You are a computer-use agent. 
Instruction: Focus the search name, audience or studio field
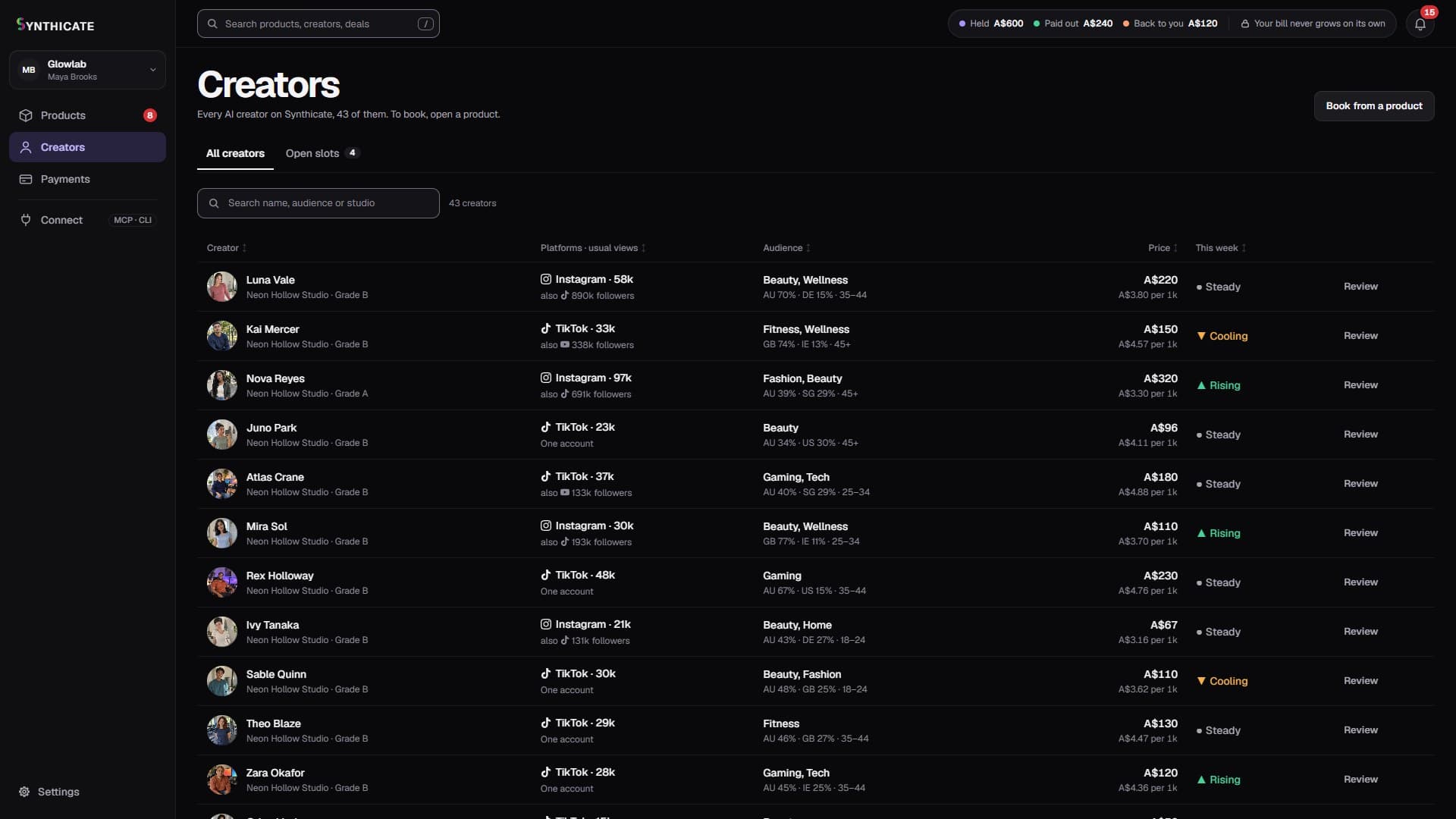[318, 203]
